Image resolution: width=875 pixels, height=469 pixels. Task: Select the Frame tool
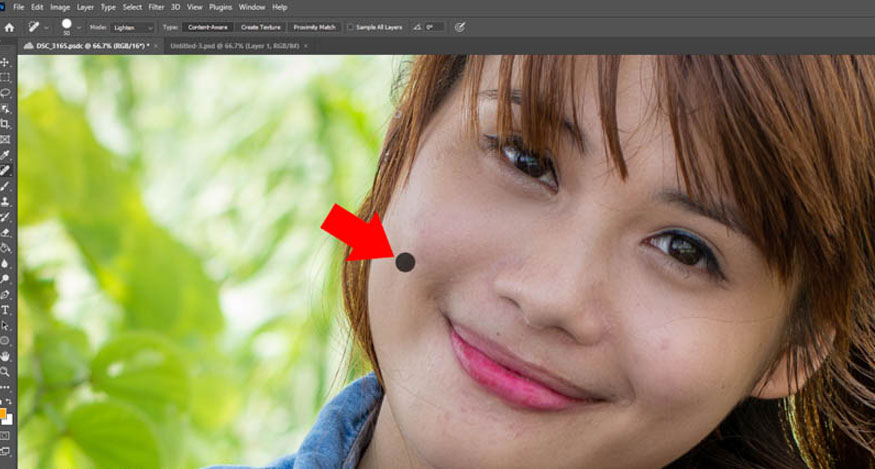click(5, 139)
